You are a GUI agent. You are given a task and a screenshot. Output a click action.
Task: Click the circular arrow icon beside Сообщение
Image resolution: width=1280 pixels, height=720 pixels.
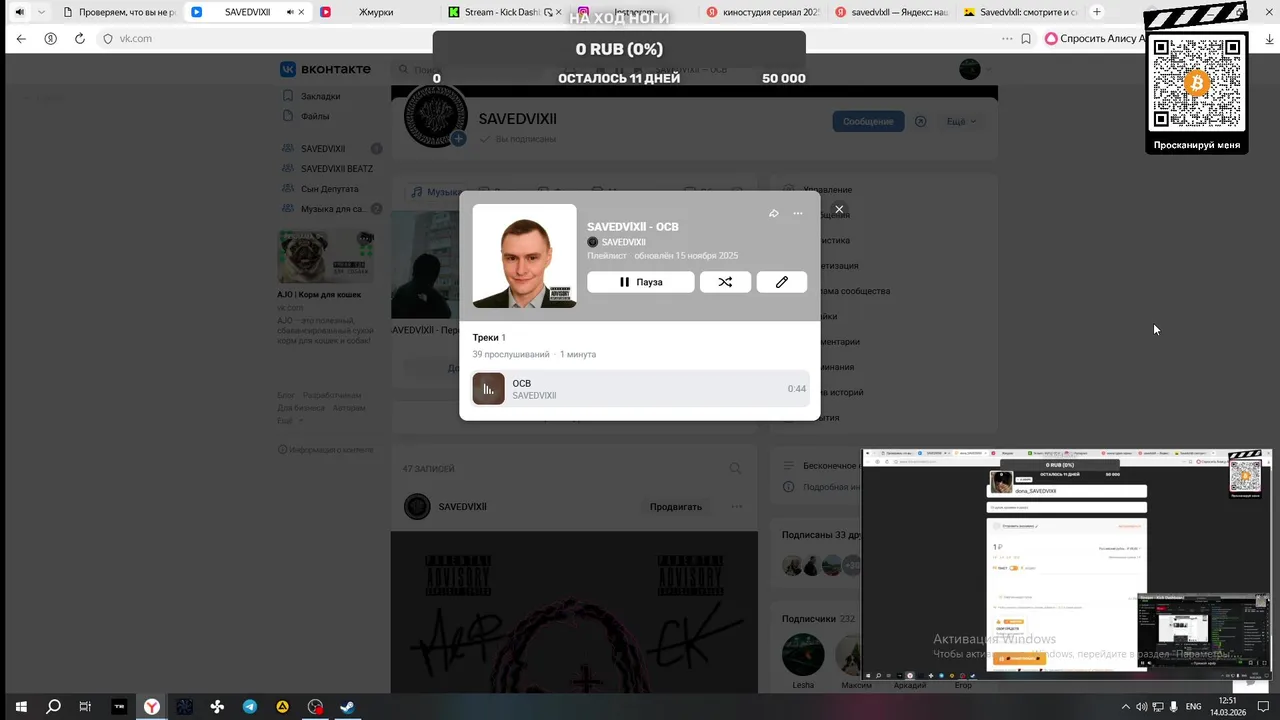tap(921, 121)
